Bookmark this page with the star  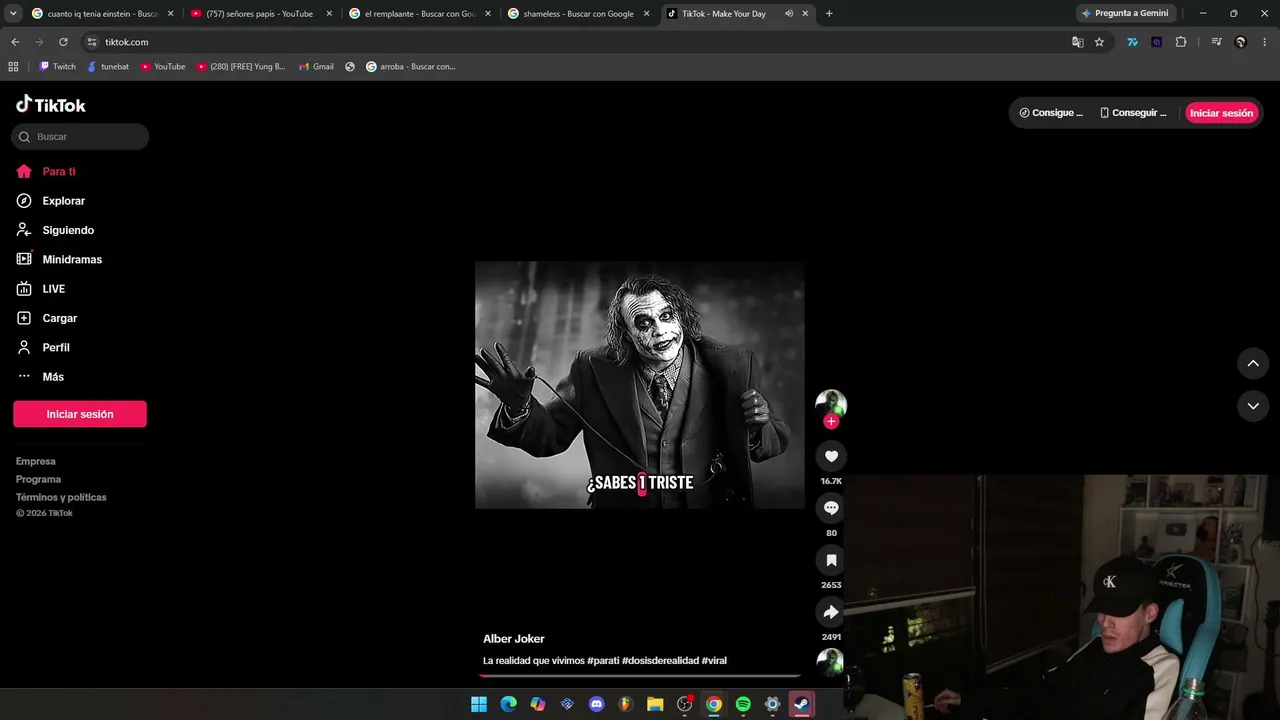(1099, 42)
